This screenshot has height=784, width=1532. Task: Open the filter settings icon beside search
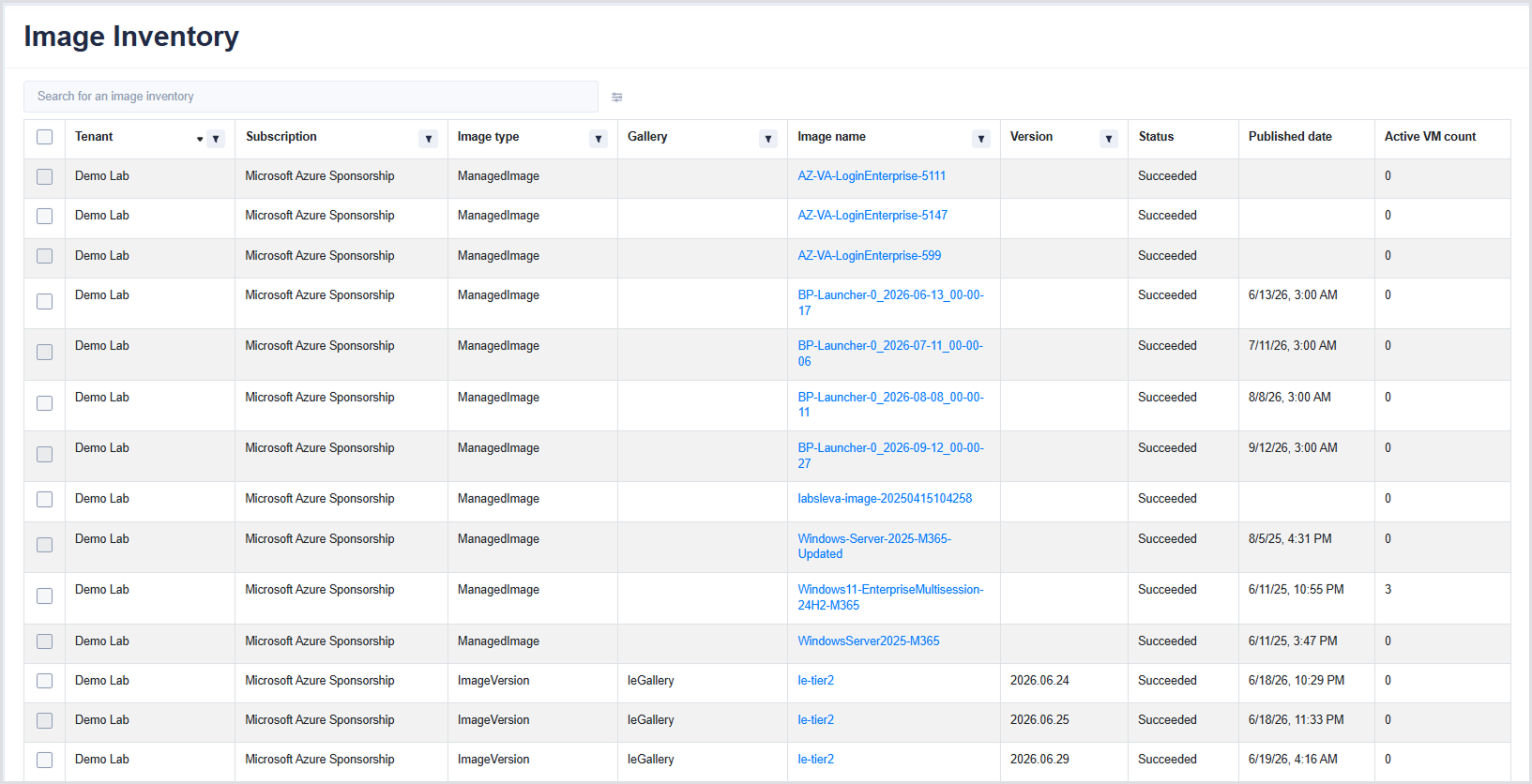click(x=616, y=97)
